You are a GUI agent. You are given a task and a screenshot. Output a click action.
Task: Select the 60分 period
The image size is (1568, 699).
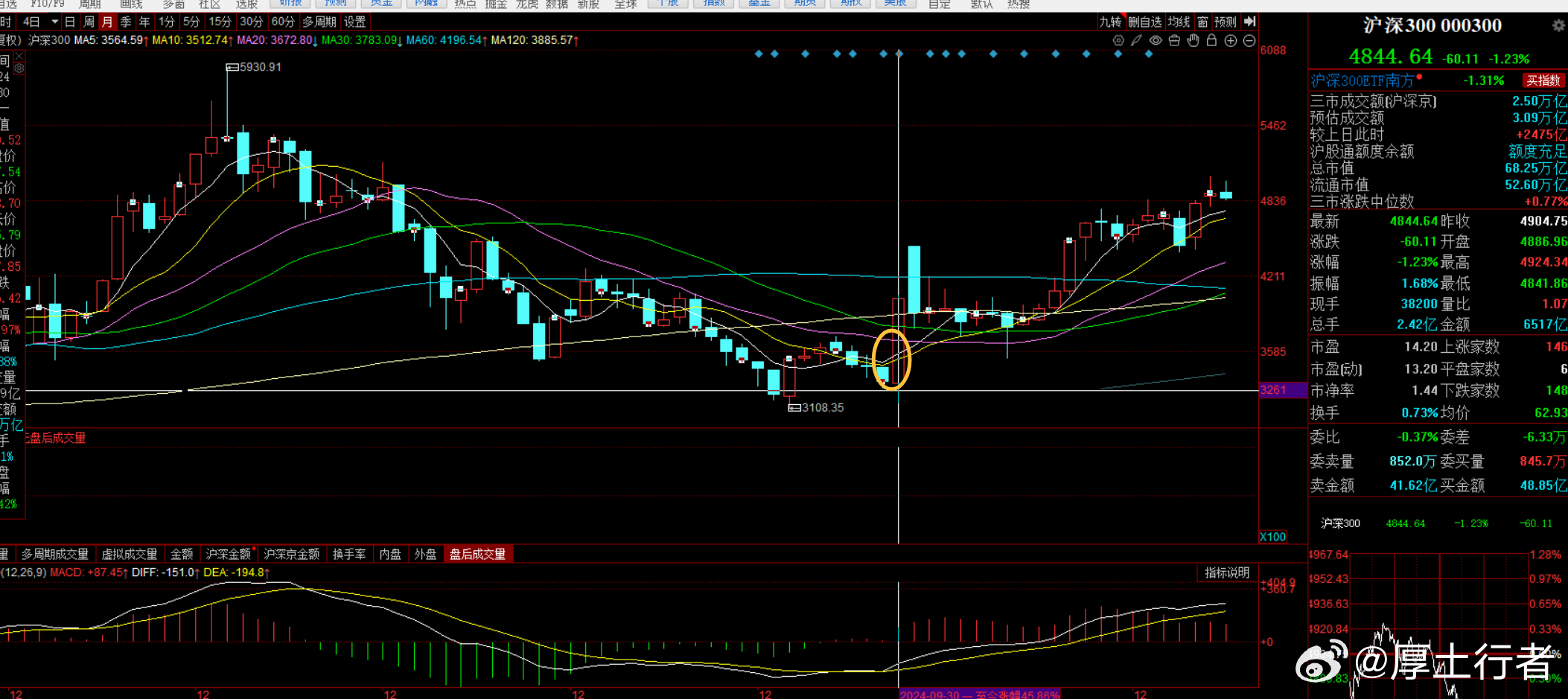[x=283, y=22]
